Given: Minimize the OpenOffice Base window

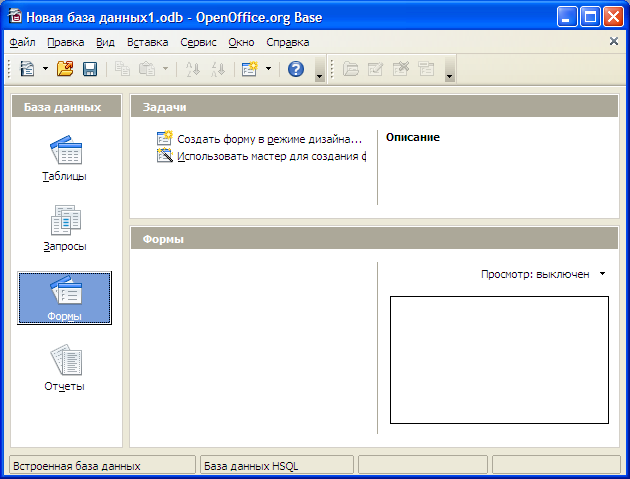Looking at the screenshot, I should coord(567,17).
